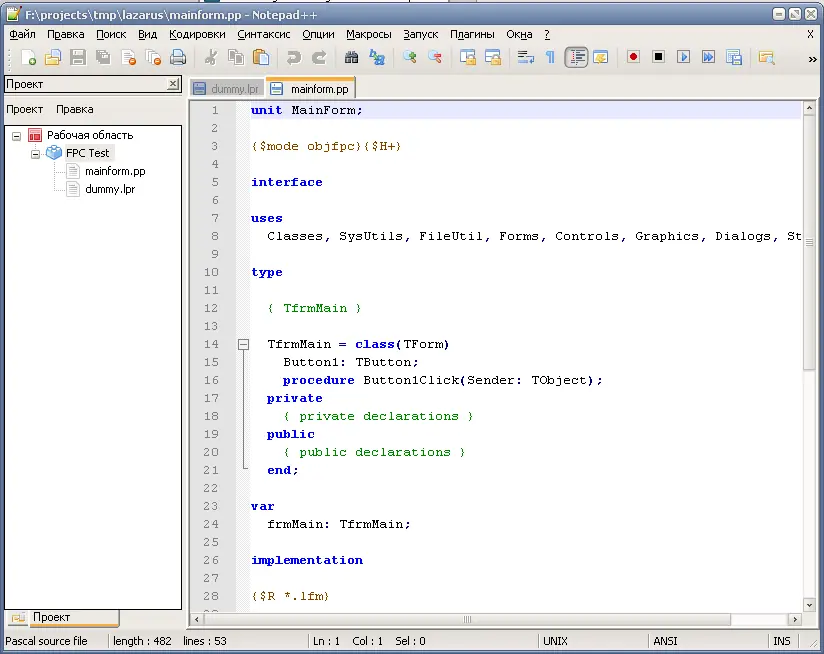The image size is (824, 654).
Task: Close the current document via toolbar icon
Action: [x=128, y=57]
